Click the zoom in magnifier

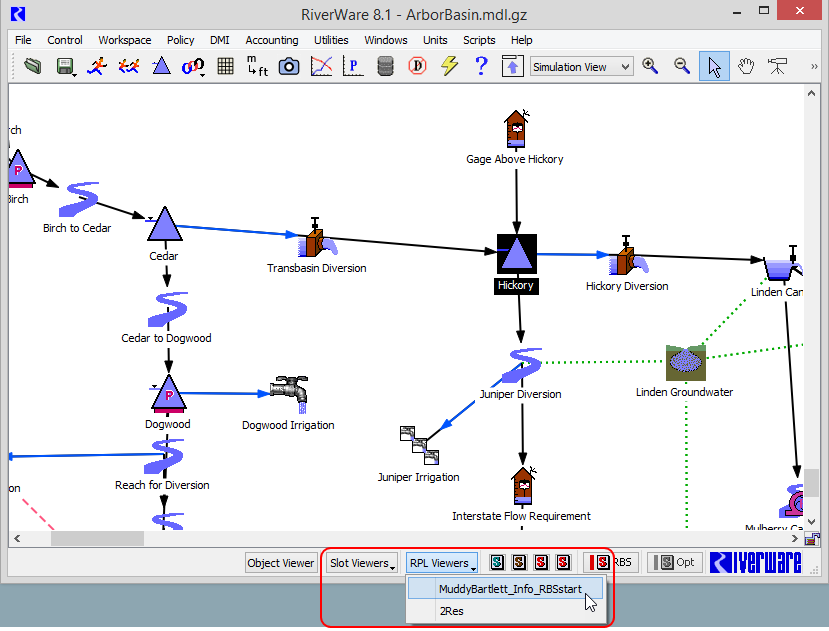651,67
